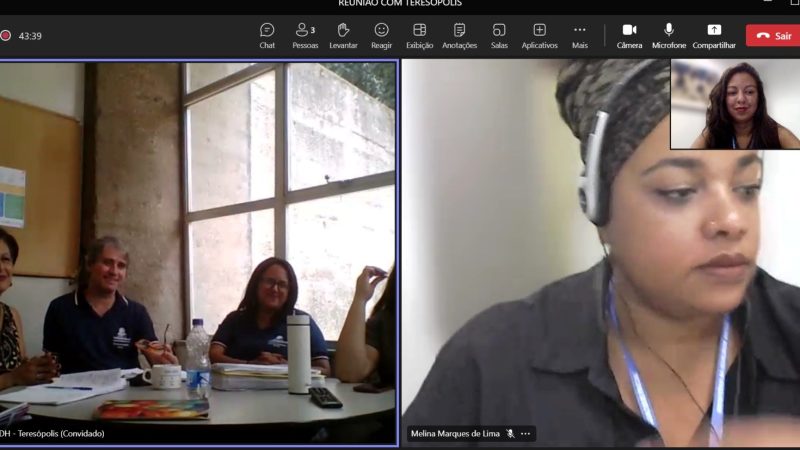The width and height of the screenshot is (800, 450).
Task: Click the meeting elapsed time 43:39
Action: pos(30,36)
